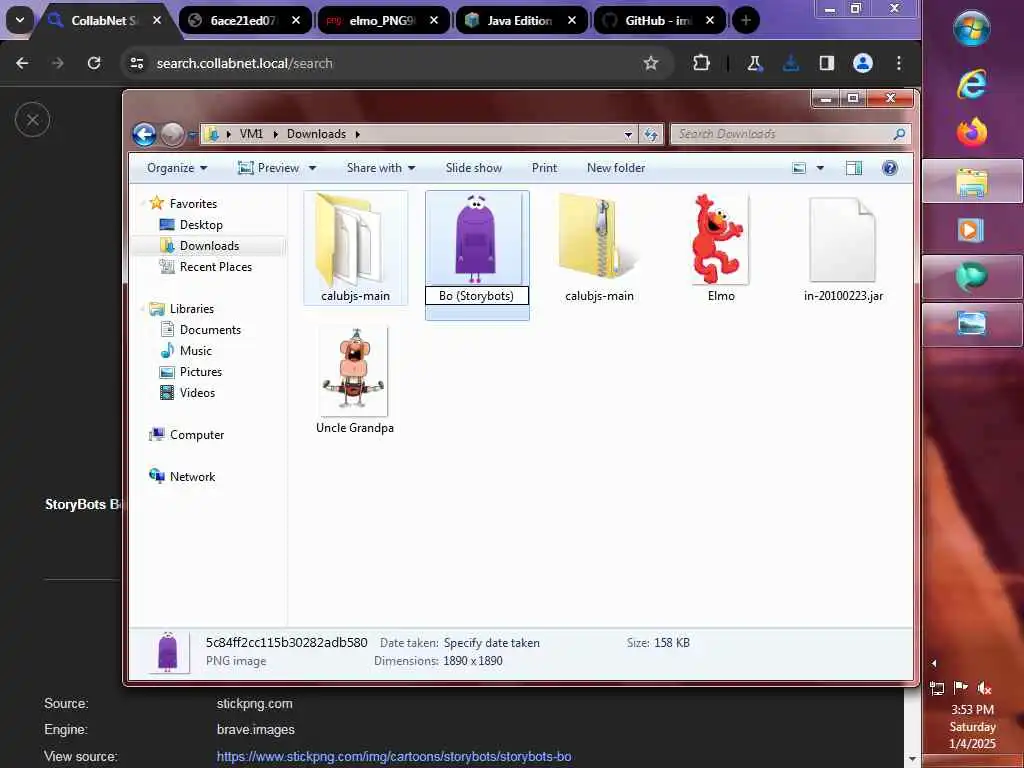Image resolution: width=1024 pixels, height=768 pixels.
Task: Open Explorer recent locations dropdown arrow
Action: (x=192, y=135)
